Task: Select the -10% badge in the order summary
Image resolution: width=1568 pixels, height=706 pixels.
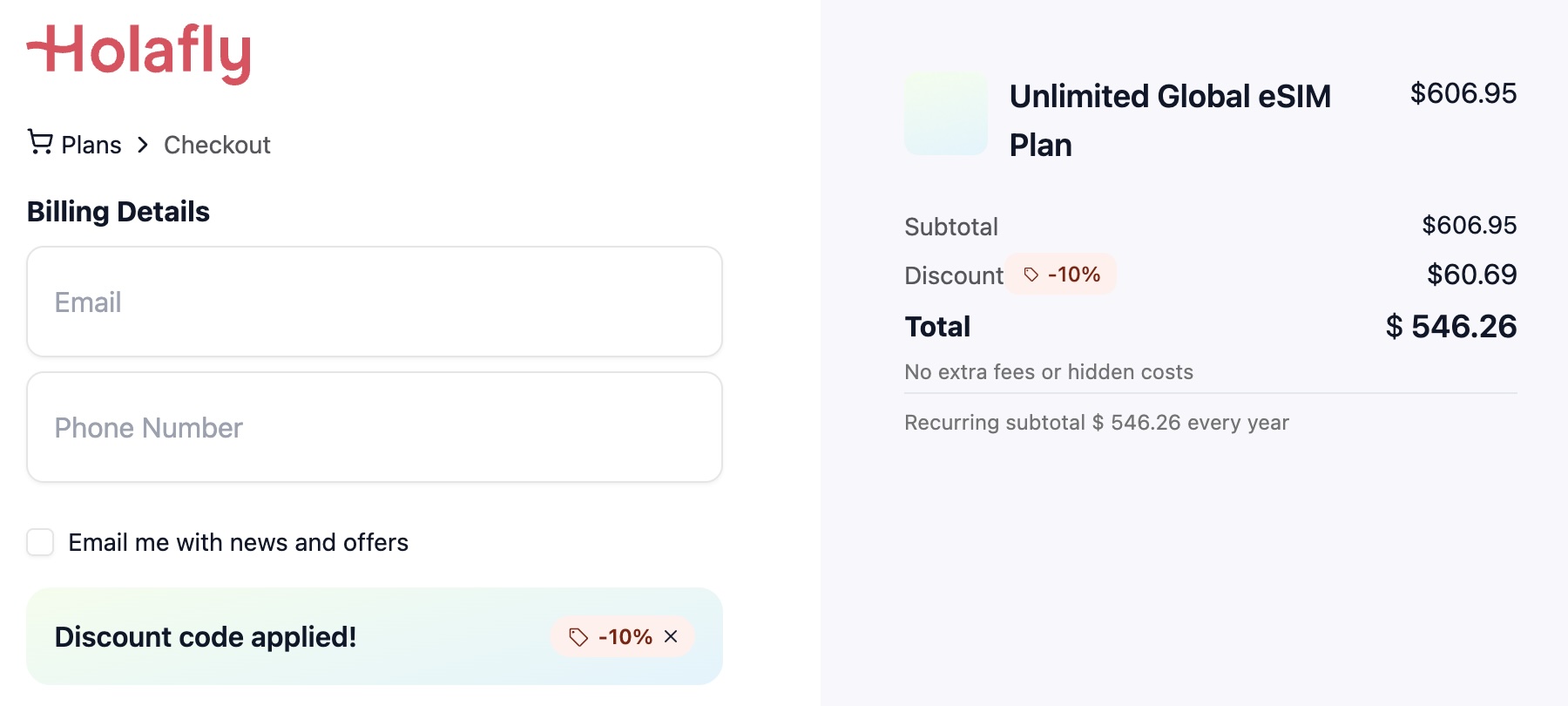Action: click(1062, 275)
